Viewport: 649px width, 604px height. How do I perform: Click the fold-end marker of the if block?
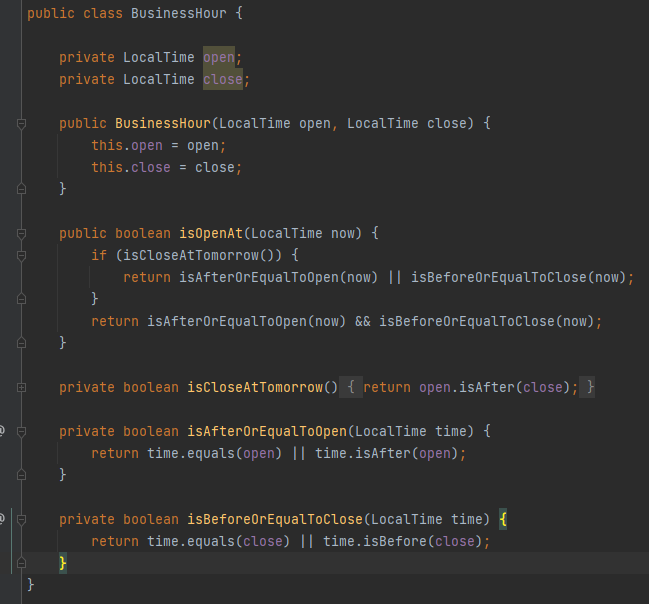click(x=22, y=298)
